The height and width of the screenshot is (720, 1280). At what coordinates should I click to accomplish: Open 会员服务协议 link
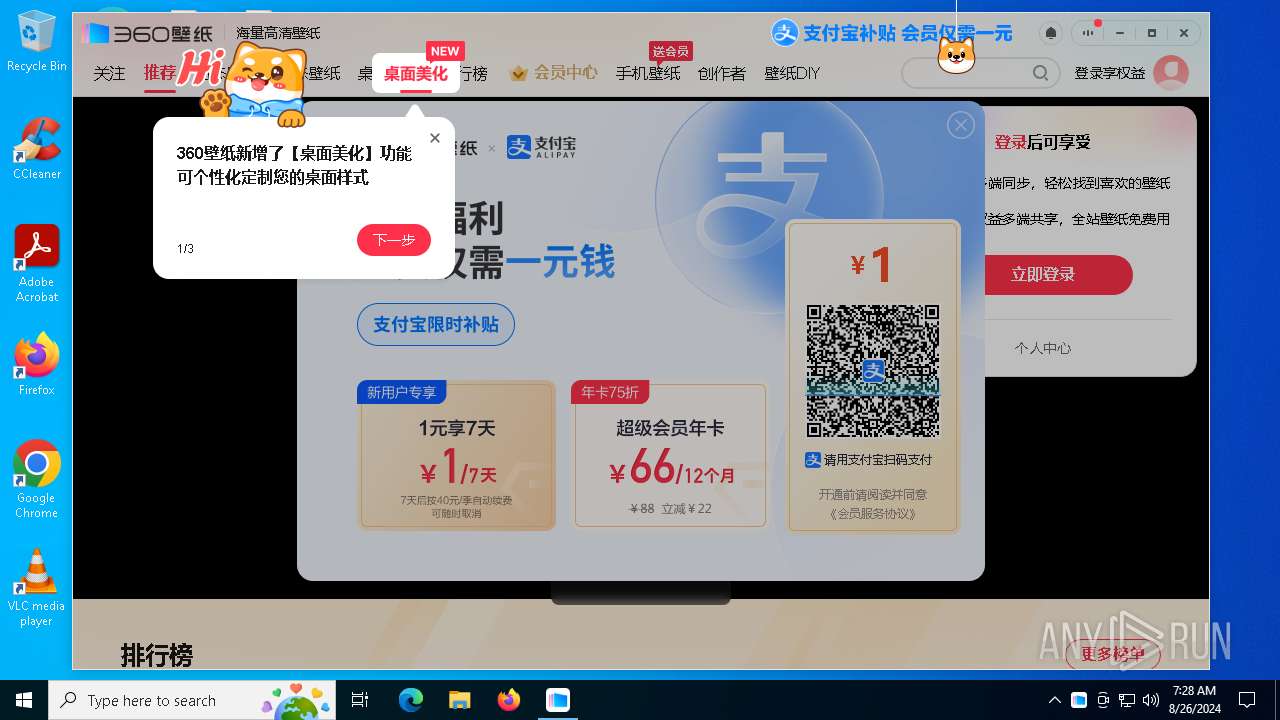(x=873, y=514)
